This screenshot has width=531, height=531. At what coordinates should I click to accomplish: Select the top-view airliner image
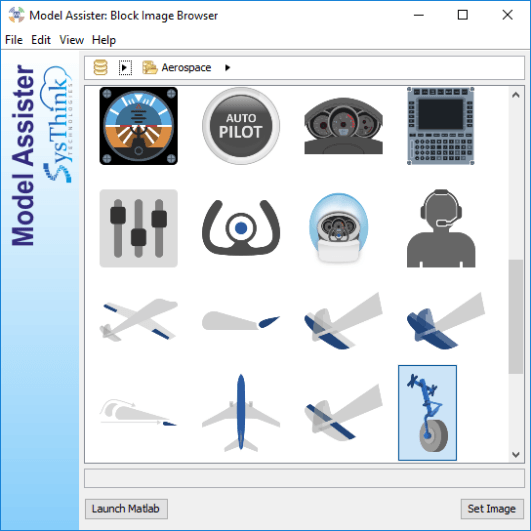(241, 413)
